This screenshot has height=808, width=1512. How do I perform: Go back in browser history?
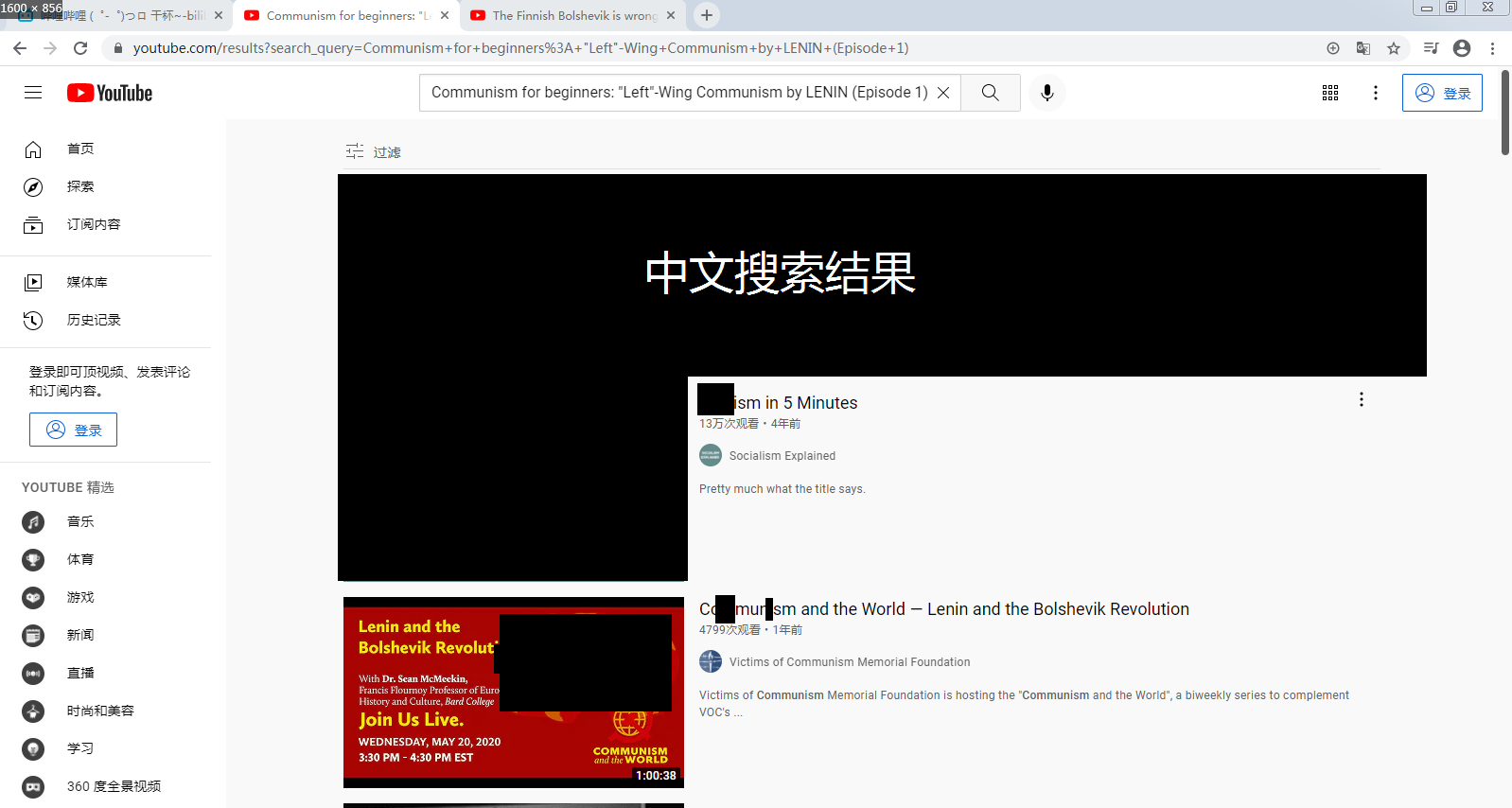(20, 48)
